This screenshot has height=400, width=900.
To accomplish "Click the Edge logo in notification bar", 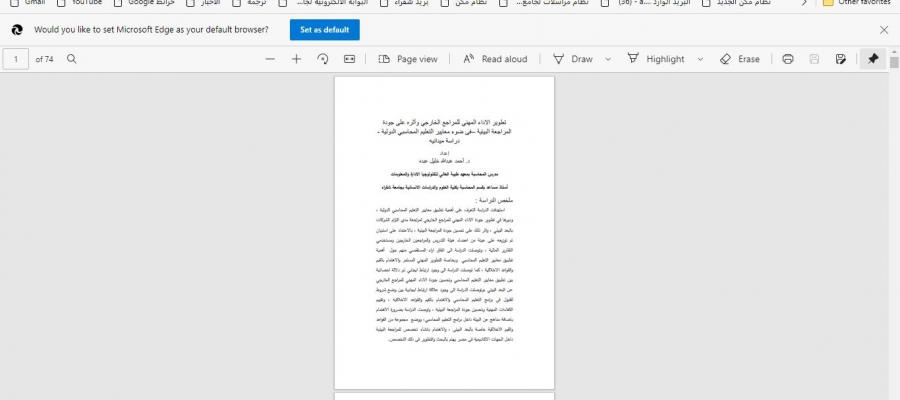I will point(17,30).
